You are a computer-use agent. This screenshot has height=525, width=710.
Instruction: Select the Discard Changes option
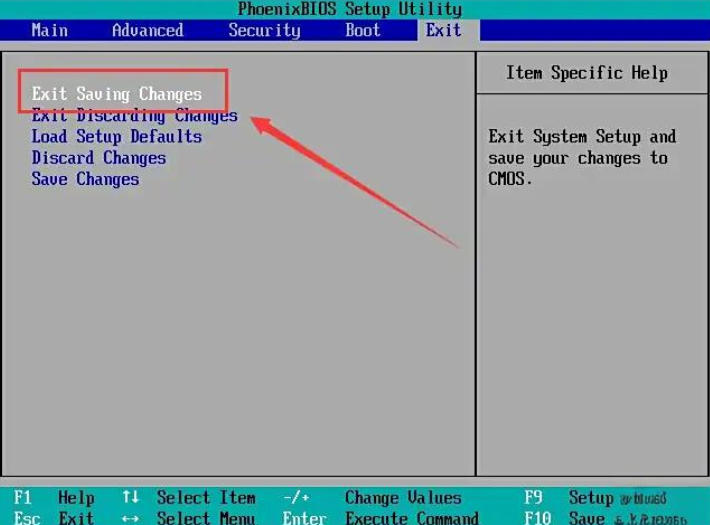99,158
